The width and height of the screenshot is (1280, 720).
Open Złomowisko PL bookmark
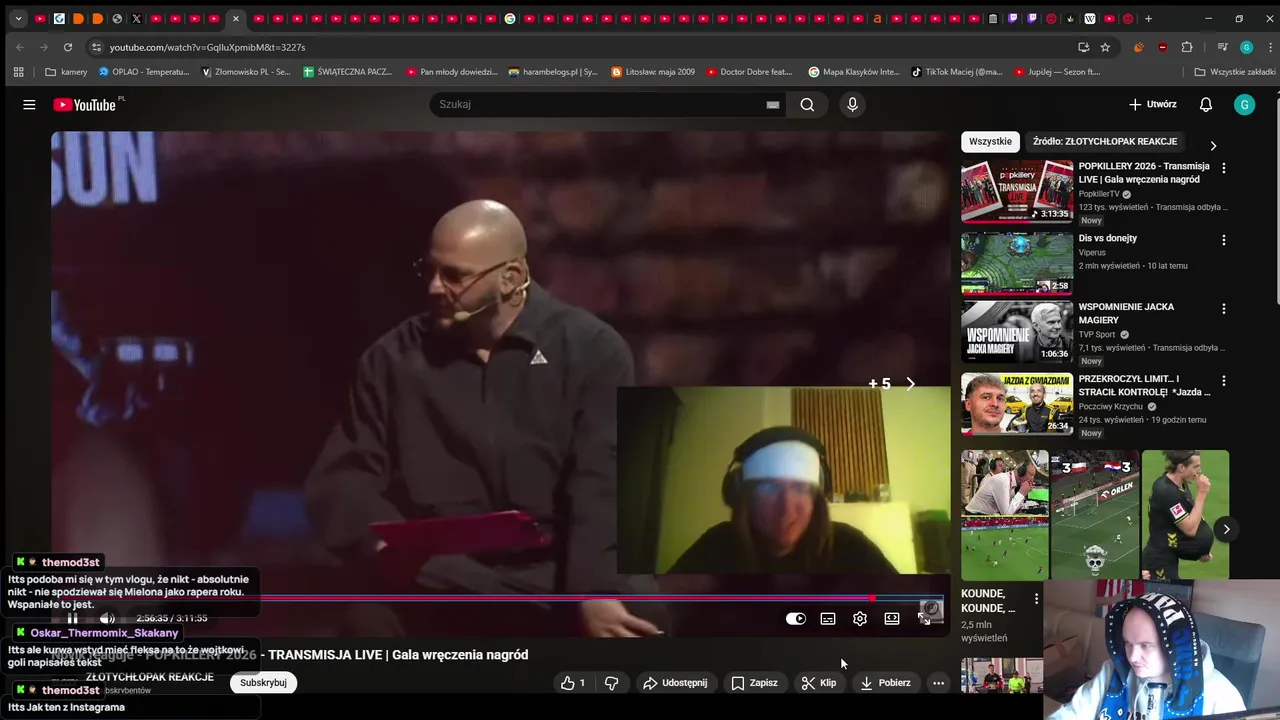246,72
